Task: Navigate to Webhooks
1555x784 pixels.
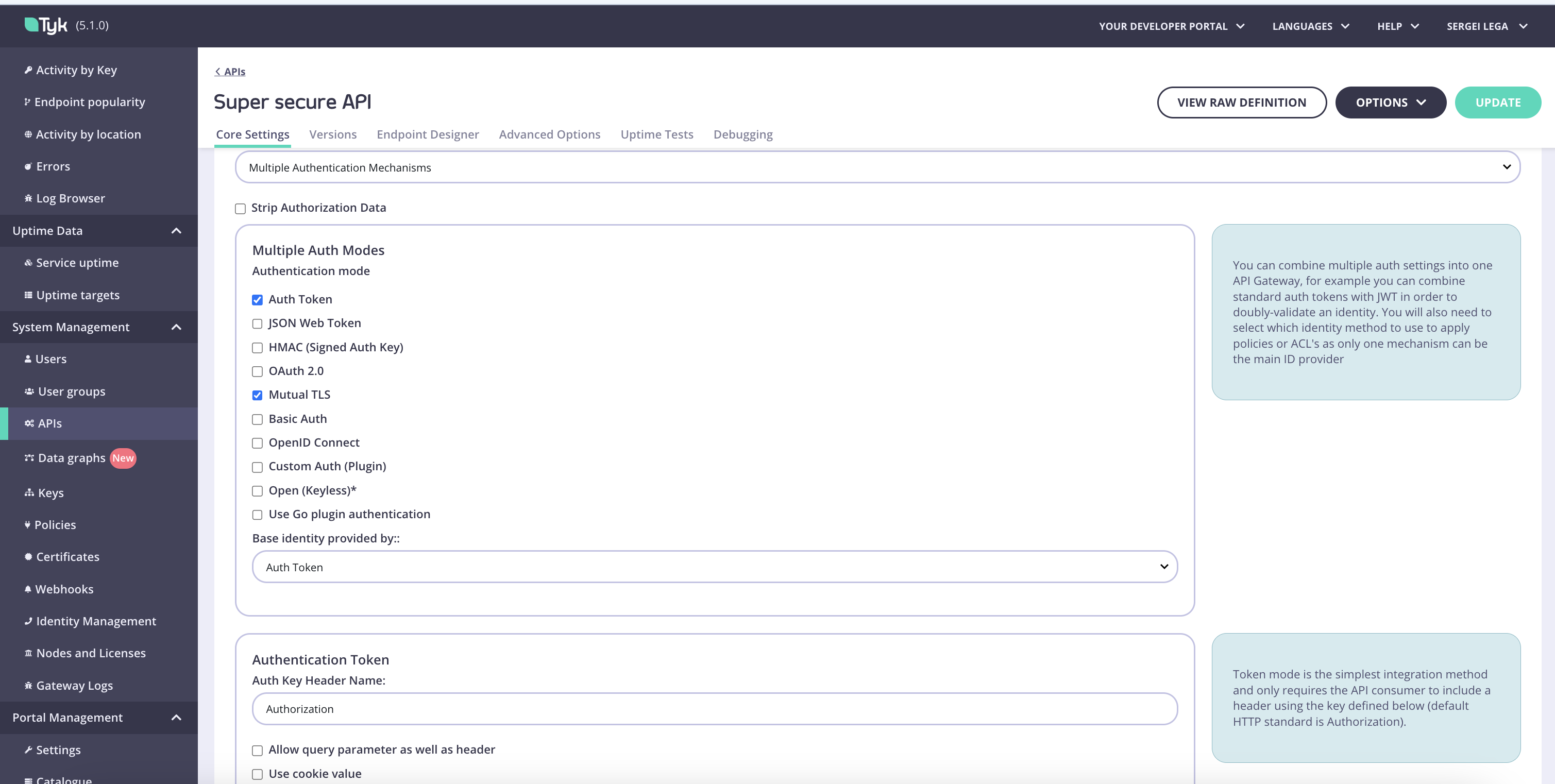Action: 64,589
